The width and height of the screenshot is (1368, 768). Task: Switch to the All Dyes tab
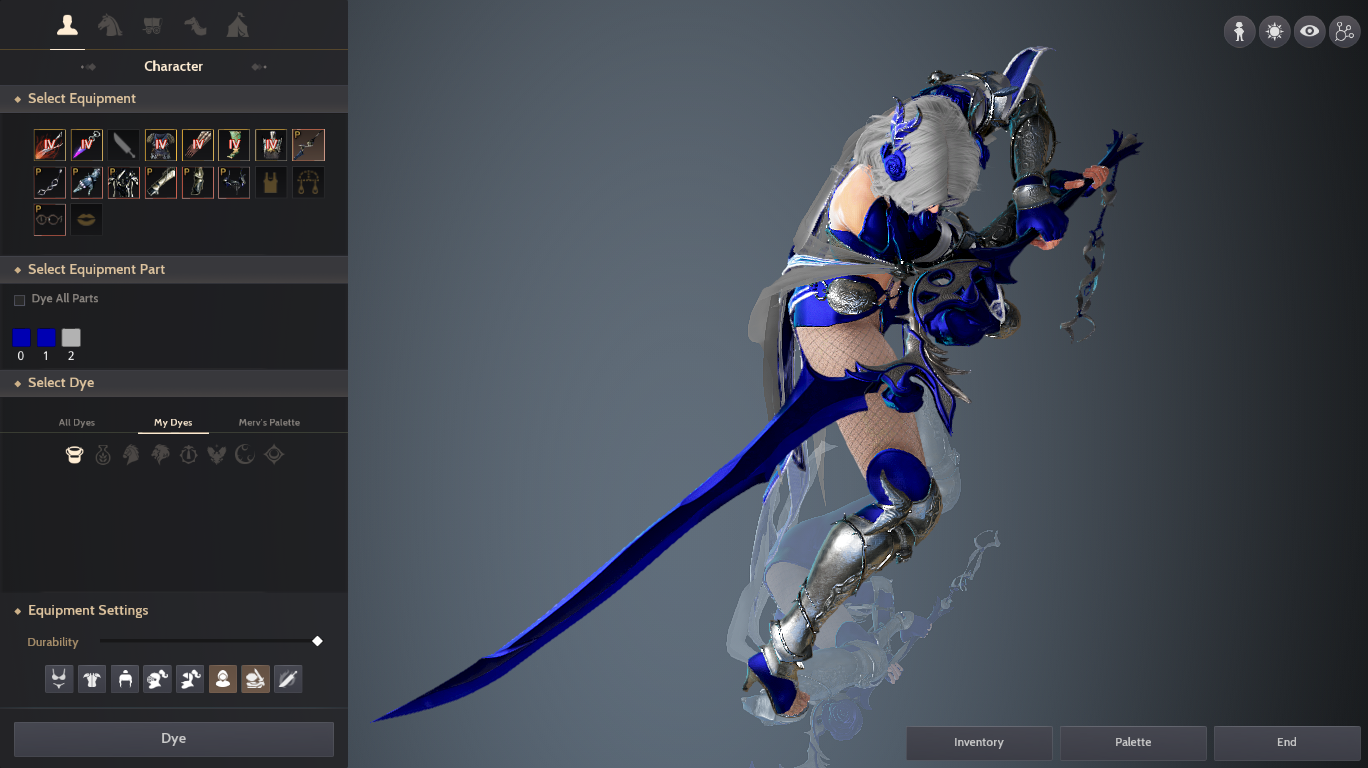point(76,422)
